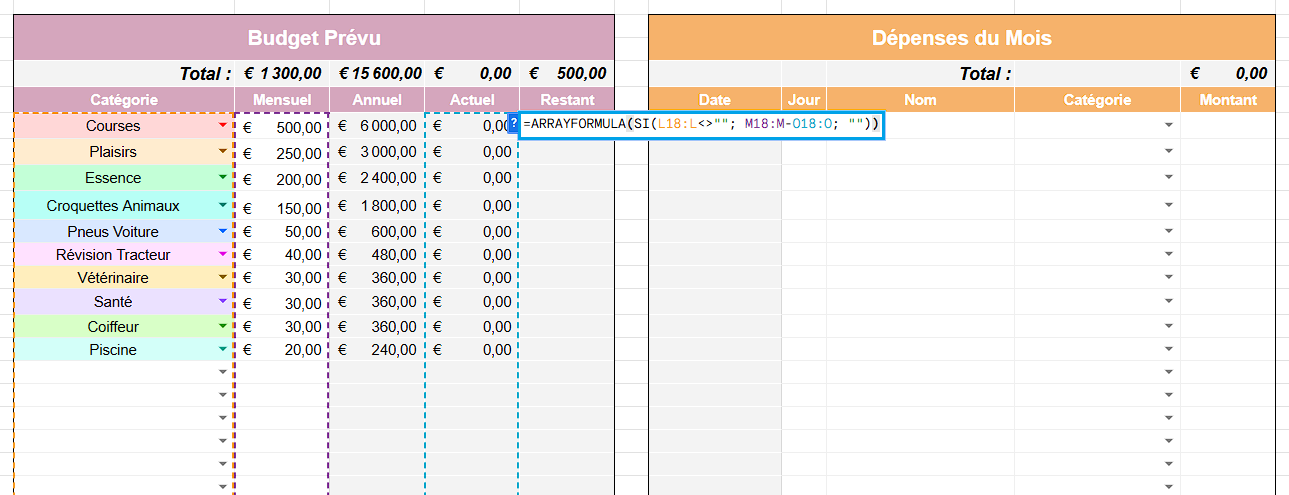Select the first empty Date cell
Viewport: 1289px width, 495px height.
pos(714,126)
